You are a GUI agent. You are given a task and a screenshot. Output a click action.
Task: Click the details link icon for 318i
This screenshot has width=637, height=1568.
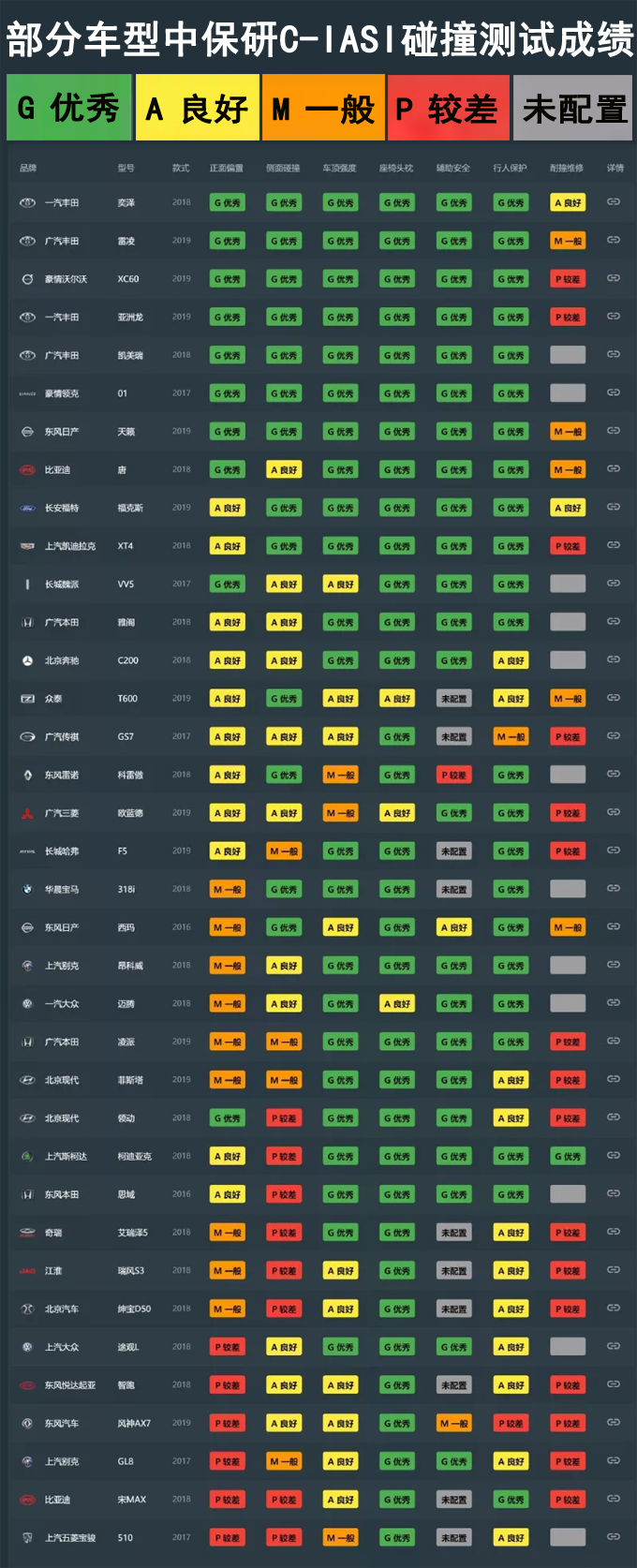(x=614, y=889)
